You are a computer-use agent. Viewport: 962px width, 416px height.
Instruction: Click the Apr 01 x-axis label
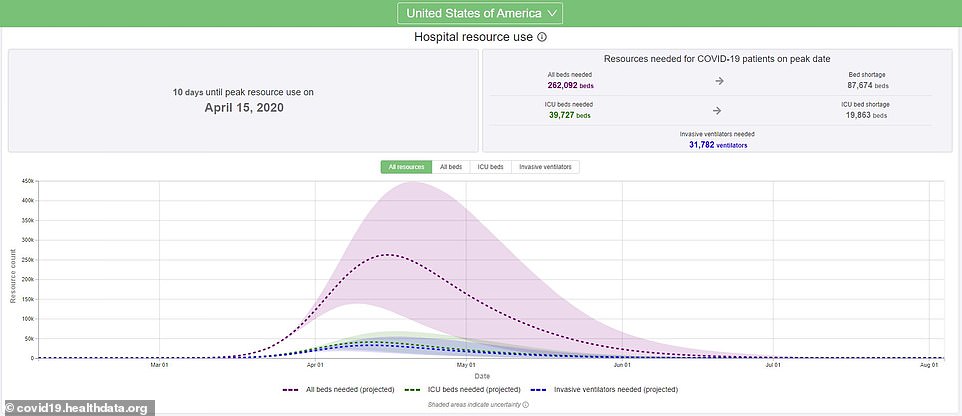(315, 366)
